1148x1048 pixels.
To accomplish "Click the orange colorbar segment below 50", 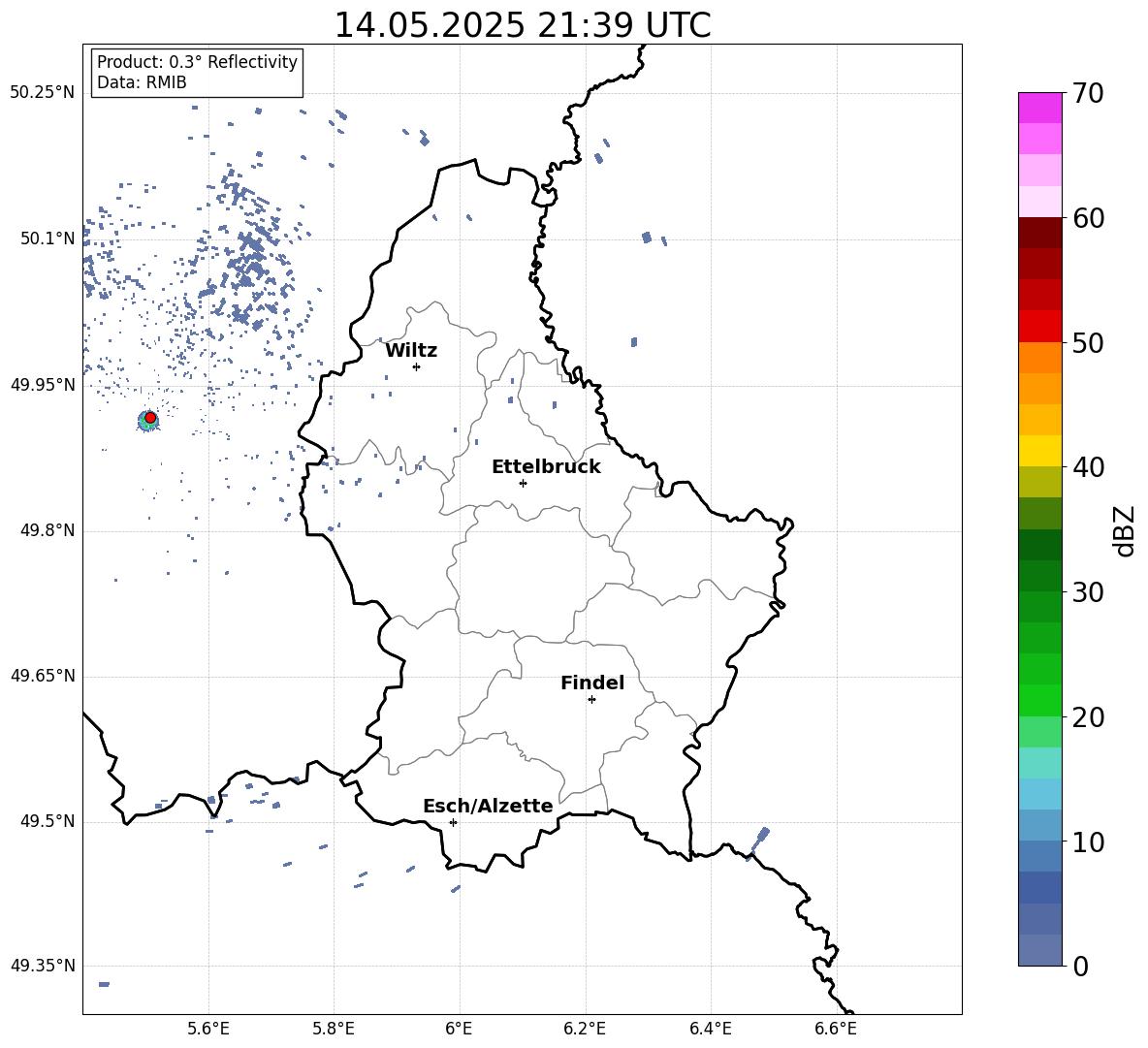I will click(1040, 358).
